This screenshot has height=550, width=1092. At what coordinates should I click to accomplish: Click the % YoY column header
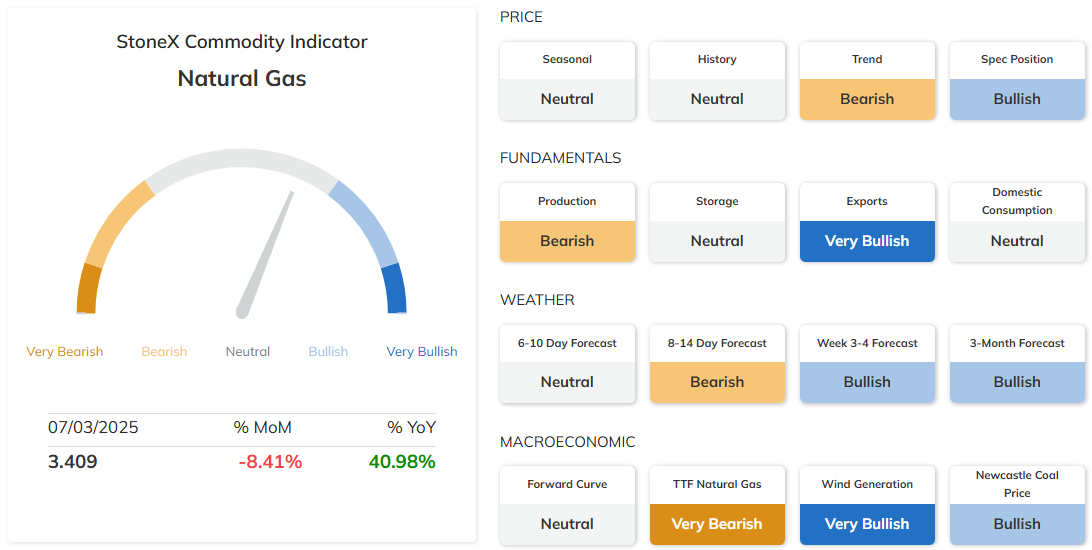click(x=412, y=427)
